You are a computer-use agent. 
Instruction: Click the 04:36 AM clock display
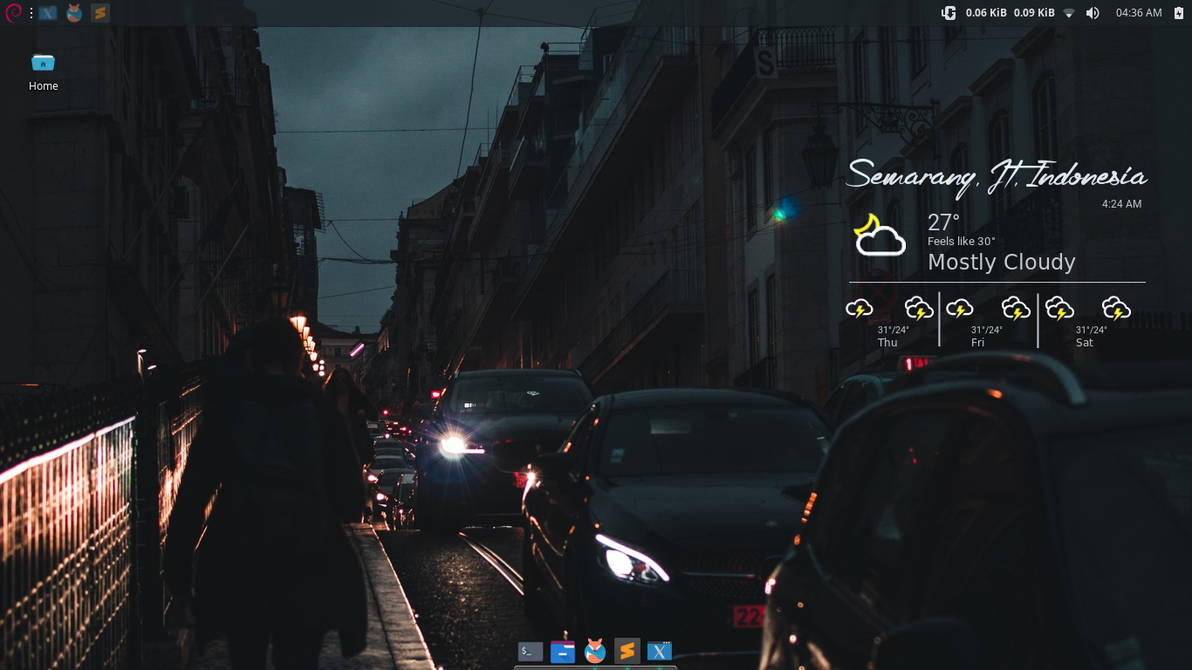(x=1139, y=13)
